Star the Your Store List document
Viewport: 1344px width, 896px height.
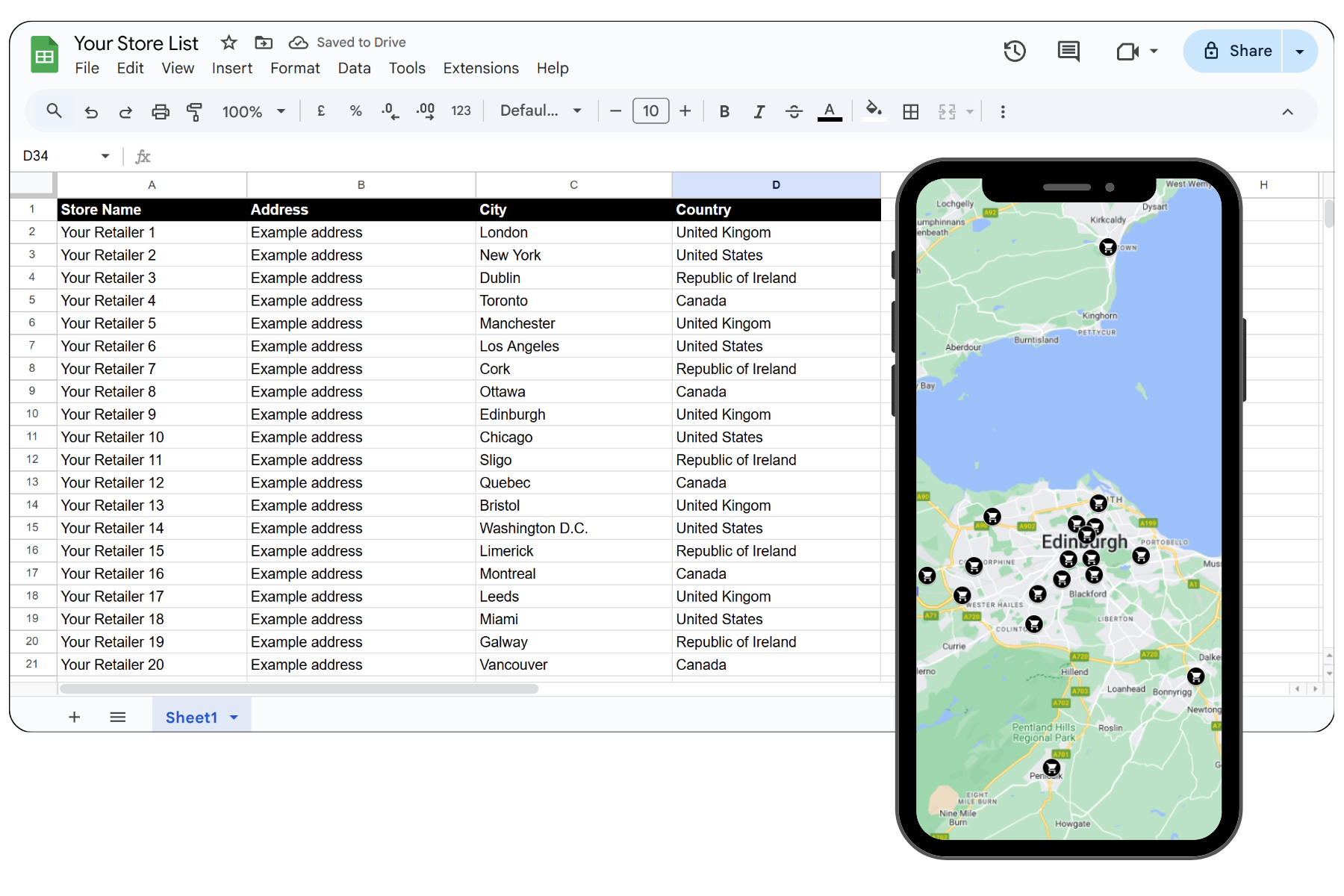pos(229,43)
